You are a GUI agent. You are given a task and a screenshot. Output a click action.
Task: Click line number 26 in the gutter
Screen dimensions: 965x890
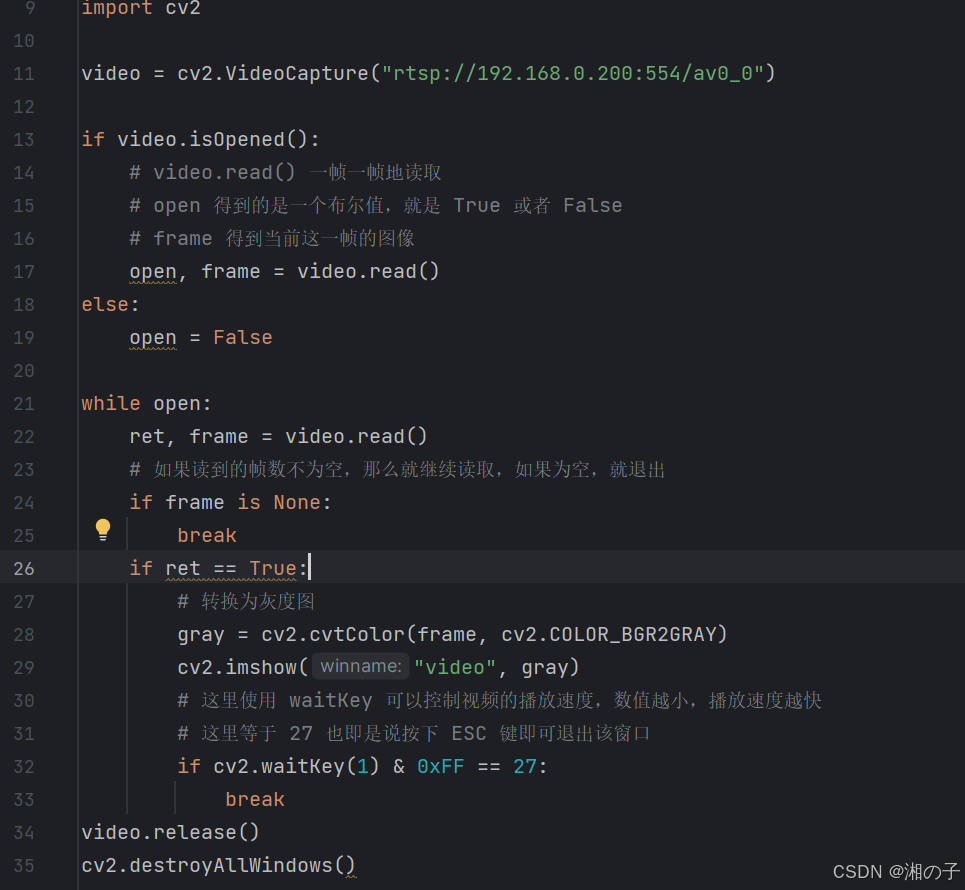24,568
